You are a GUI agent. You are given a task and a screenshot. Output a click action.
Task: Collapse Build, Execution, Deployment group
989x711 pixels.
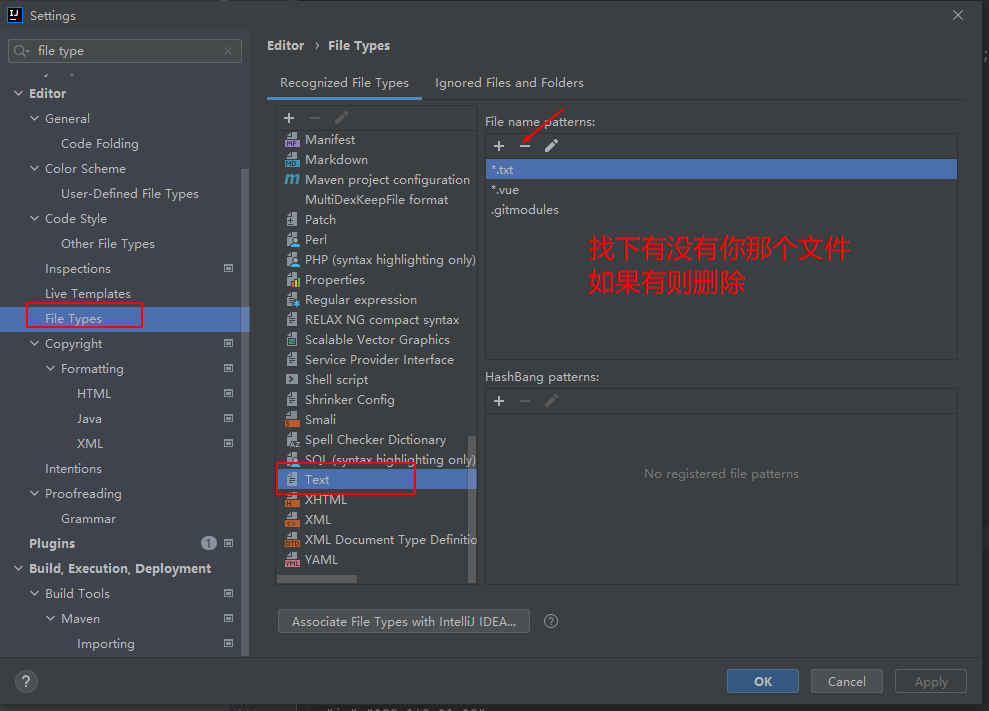18,568
